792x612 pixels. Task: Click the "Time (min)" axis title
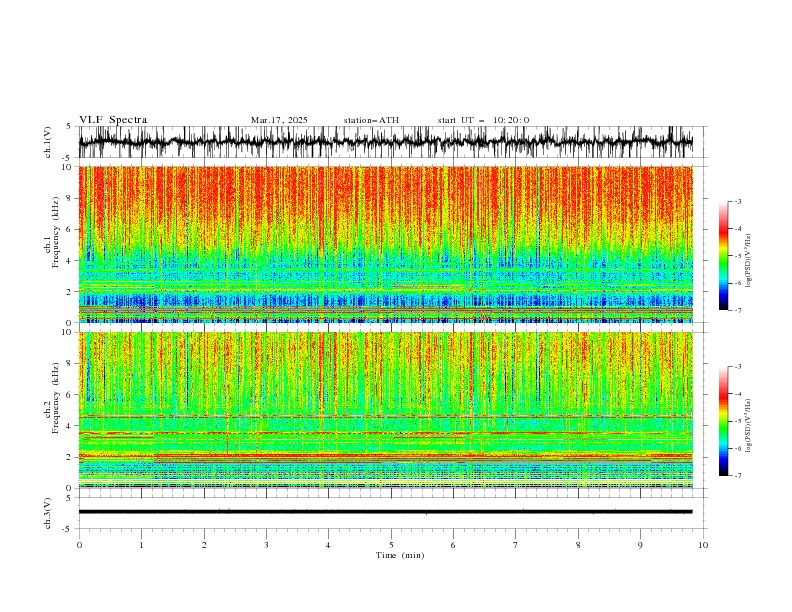400,555
